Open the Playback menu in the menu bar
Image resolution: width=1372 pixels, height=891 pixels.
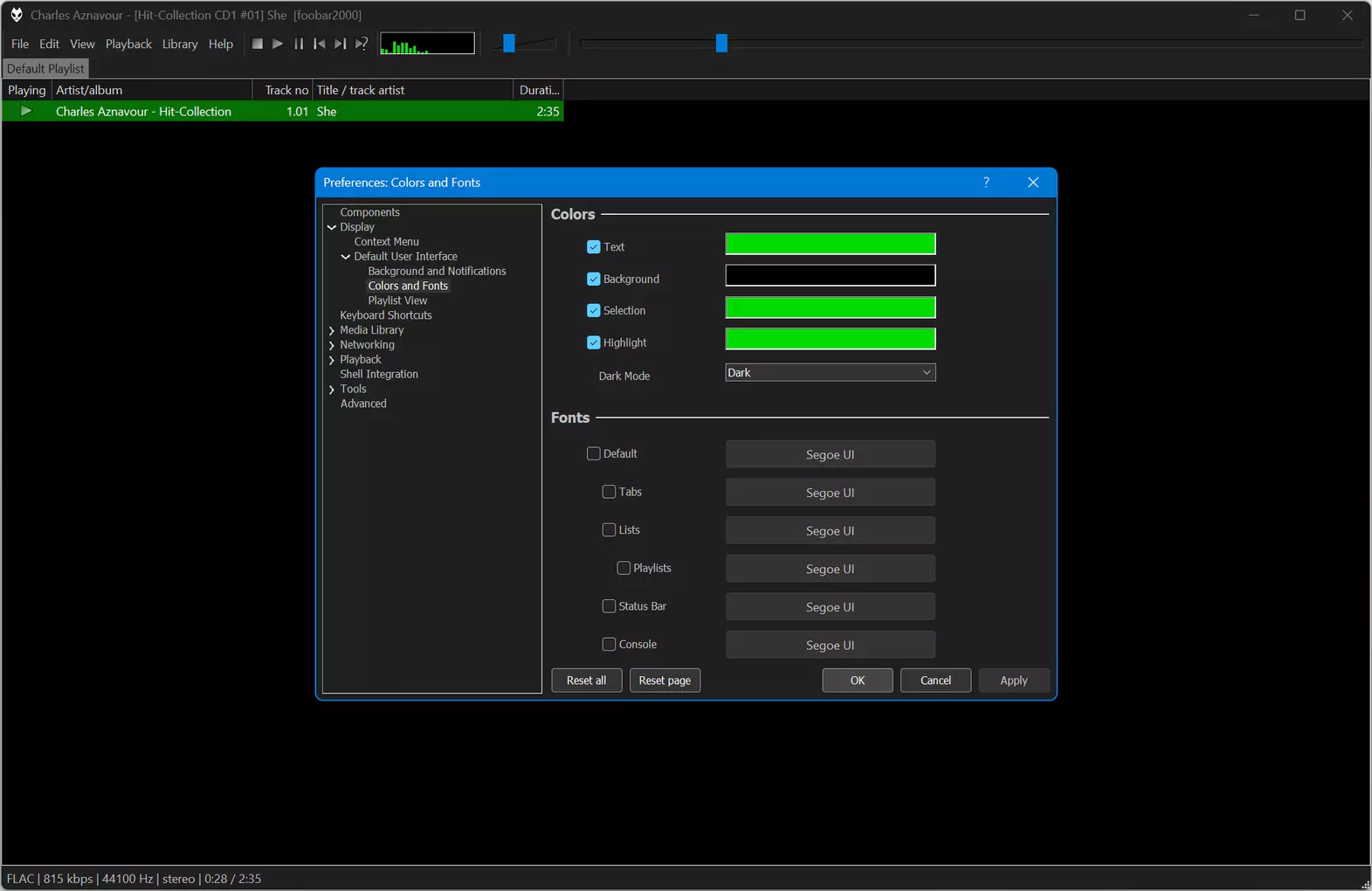(x=128, y=44)
